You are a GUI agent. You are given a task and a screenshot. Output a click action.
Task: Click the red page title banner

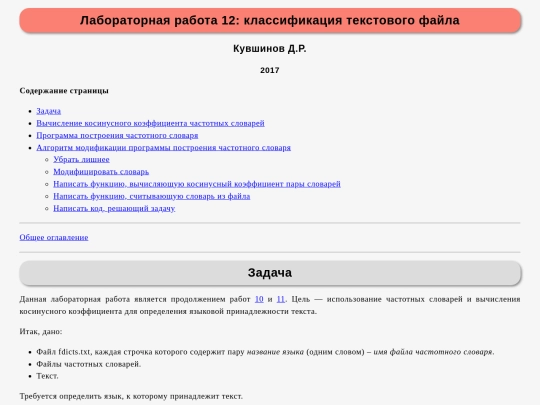(270, 20)
